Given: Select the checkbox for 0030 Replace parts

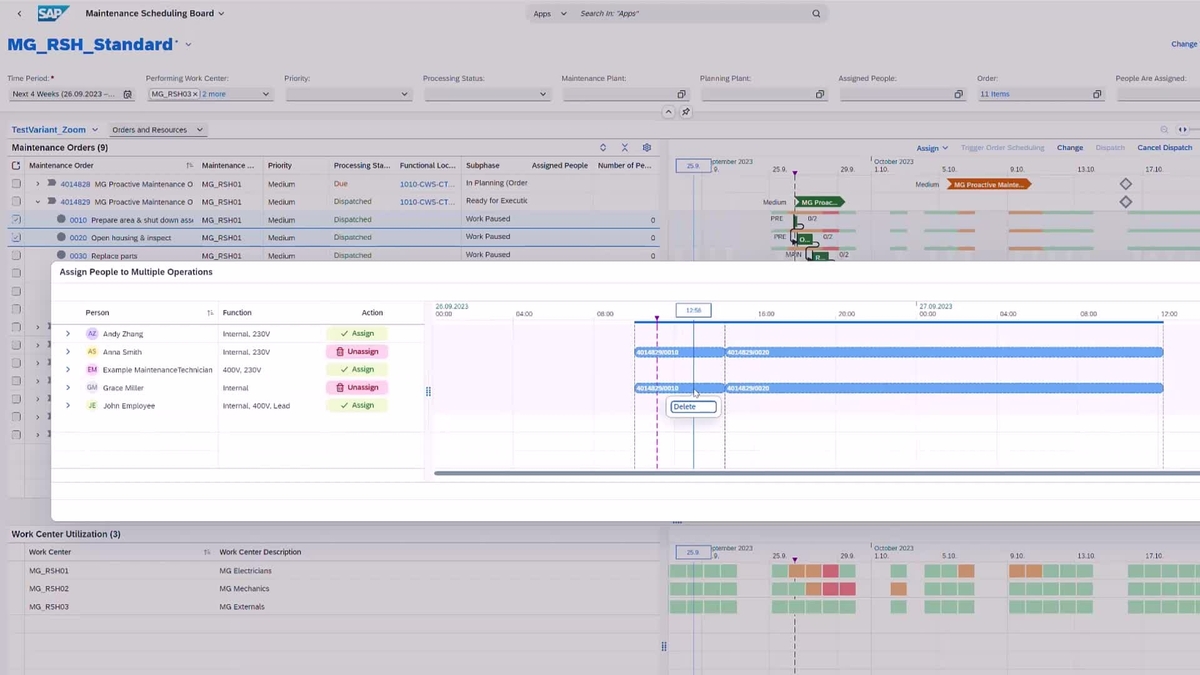Looking at the screenshot, I should pos(16,255).
